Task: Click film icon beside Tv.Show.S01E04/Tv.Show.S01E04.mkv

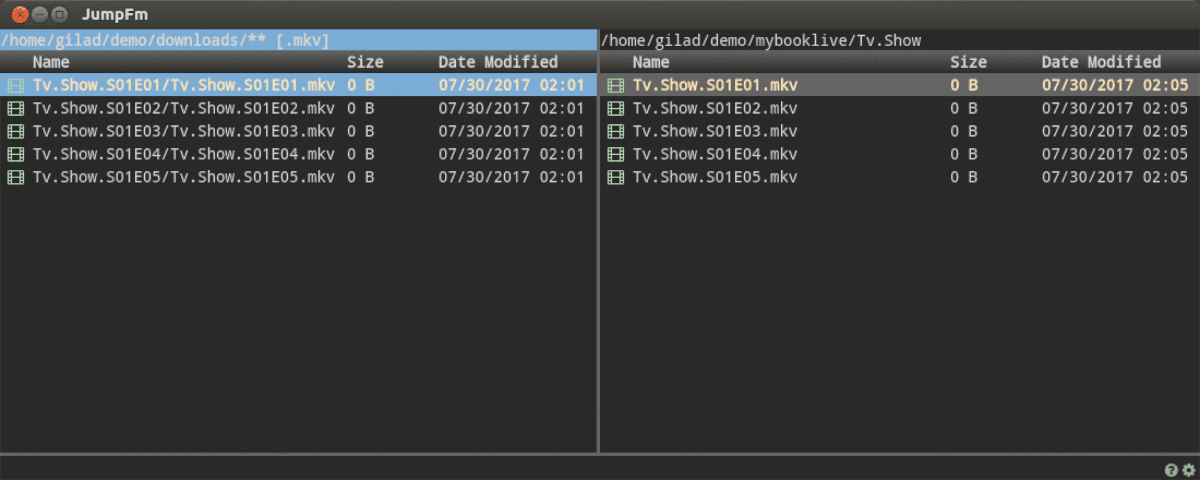Action: pyautogui.click(x=16, y=154)
